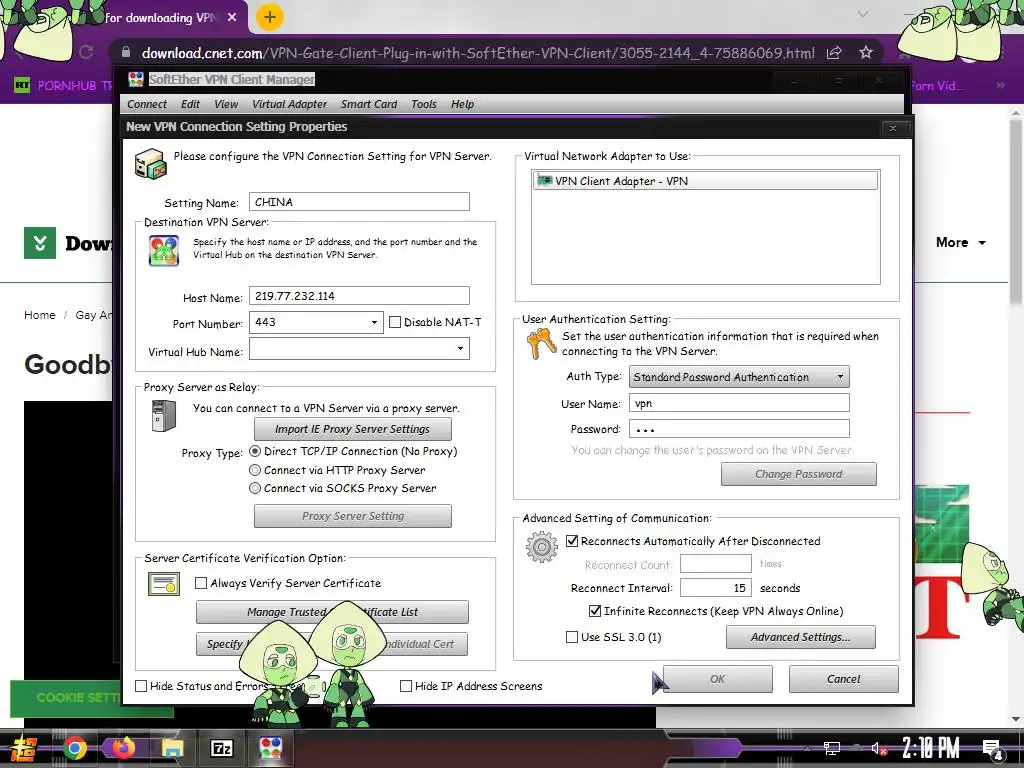The image size is (1024, 768).
Task: Click the User Name field
Action: pos(739,403)
